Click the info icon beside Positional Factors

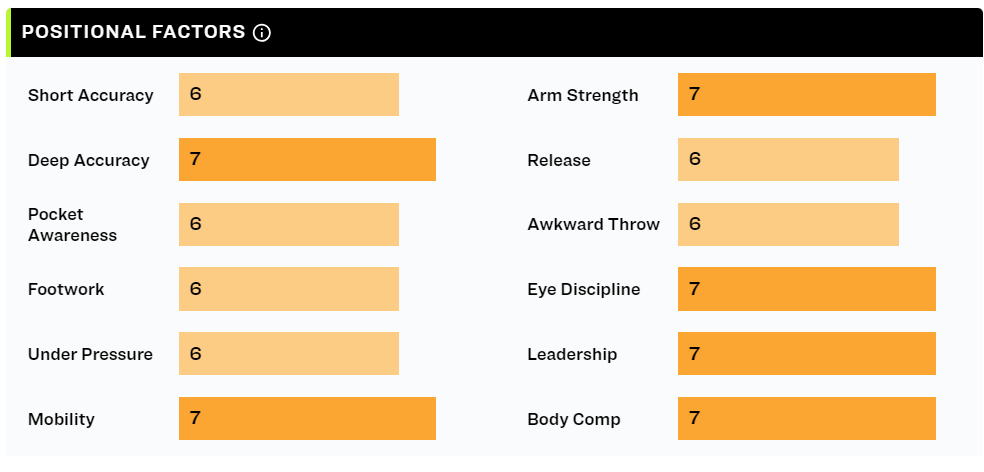pyautogui.click(x=262, y=33)
